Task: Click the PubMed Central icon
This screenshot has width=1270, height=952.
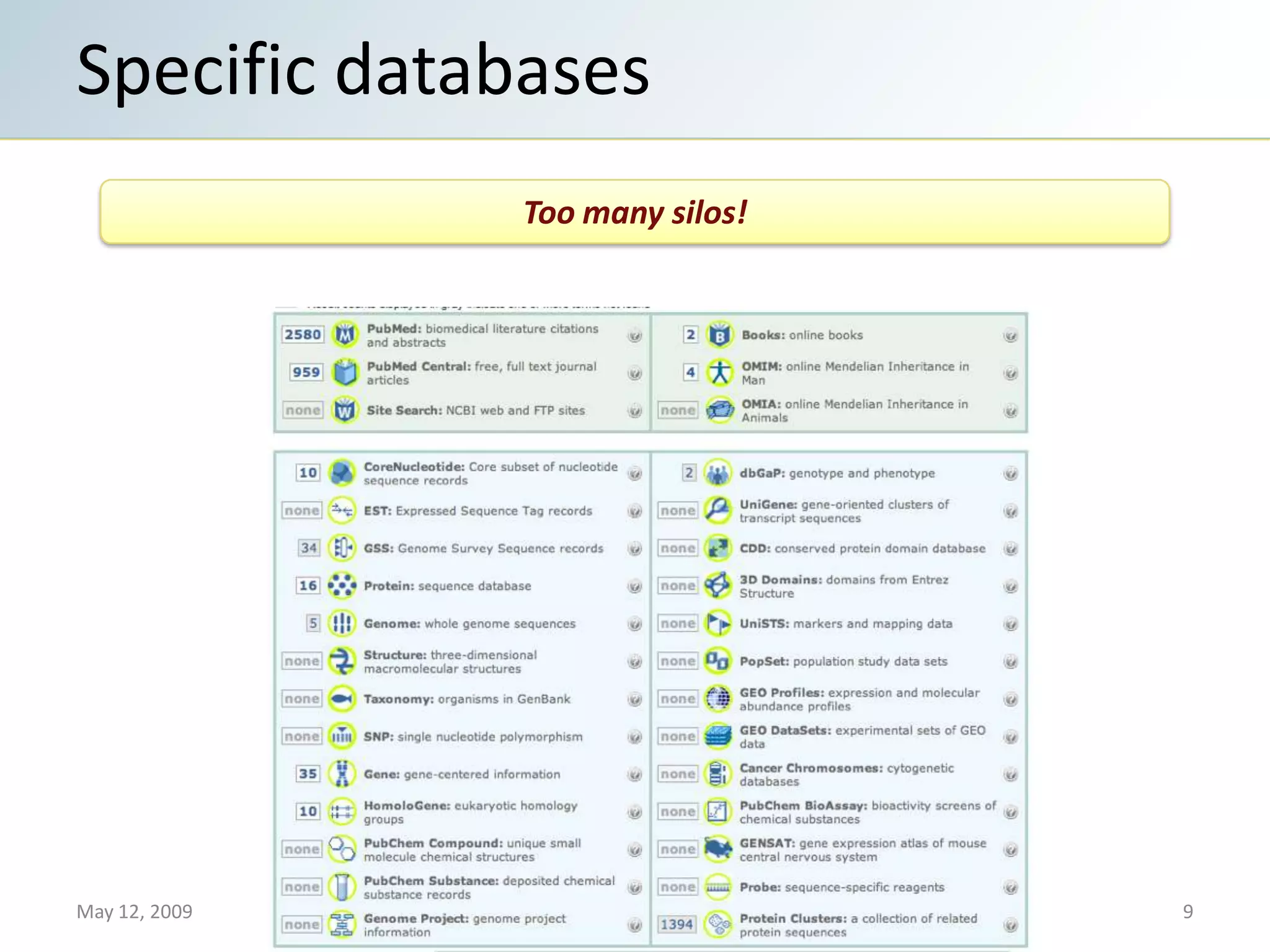Action: pos(345,372)
